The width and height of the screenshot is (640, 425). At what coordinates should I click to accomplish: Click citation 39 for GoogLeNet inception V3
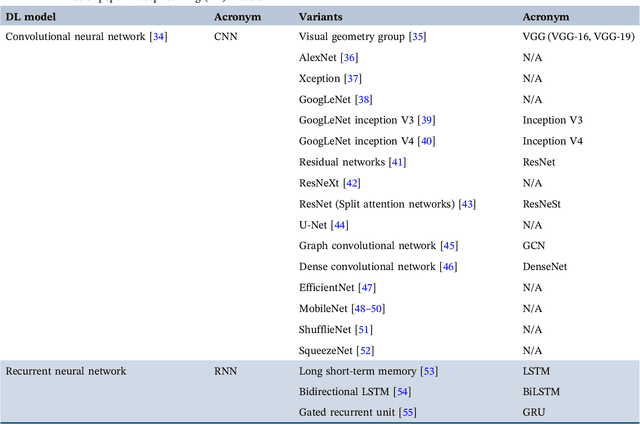click(426, 120)
